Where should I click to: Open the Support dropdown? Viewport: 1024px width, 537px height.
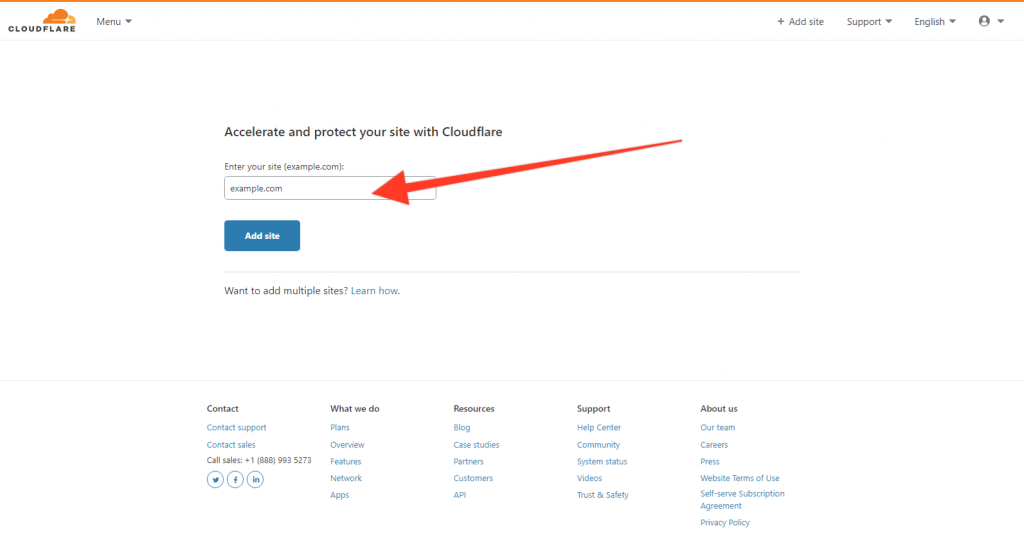[869, 22]
